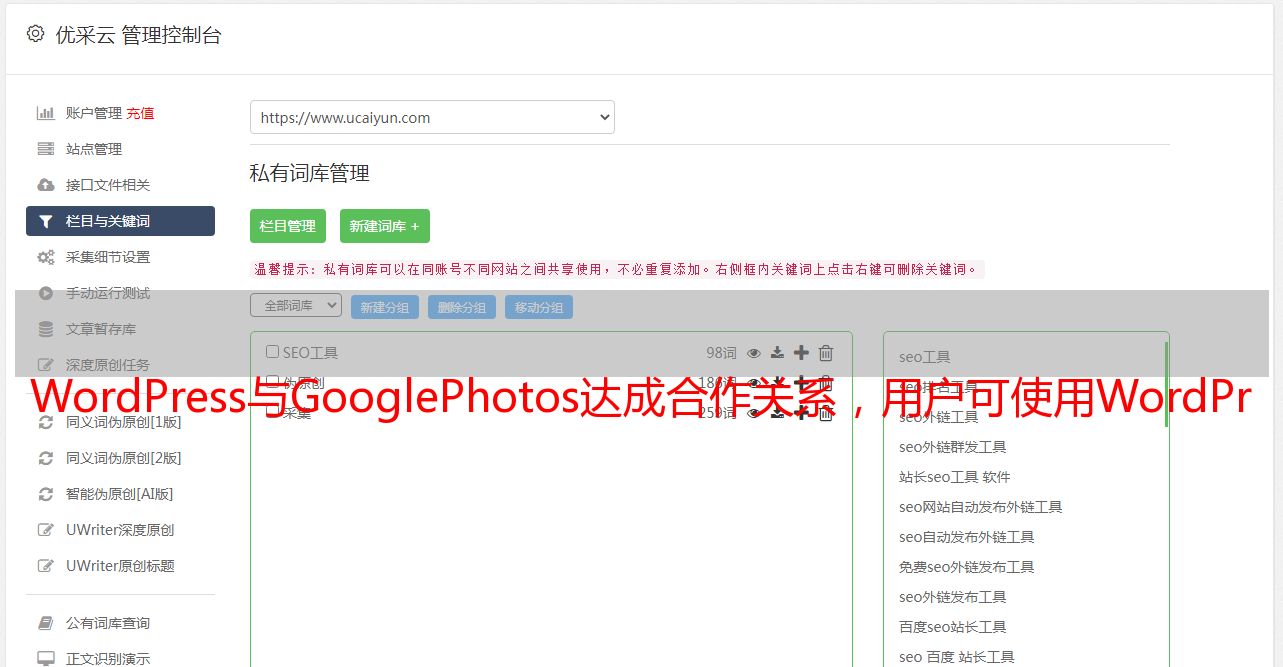
Task: Click the keyword list green scrollbar
Action: point(1166,385)
